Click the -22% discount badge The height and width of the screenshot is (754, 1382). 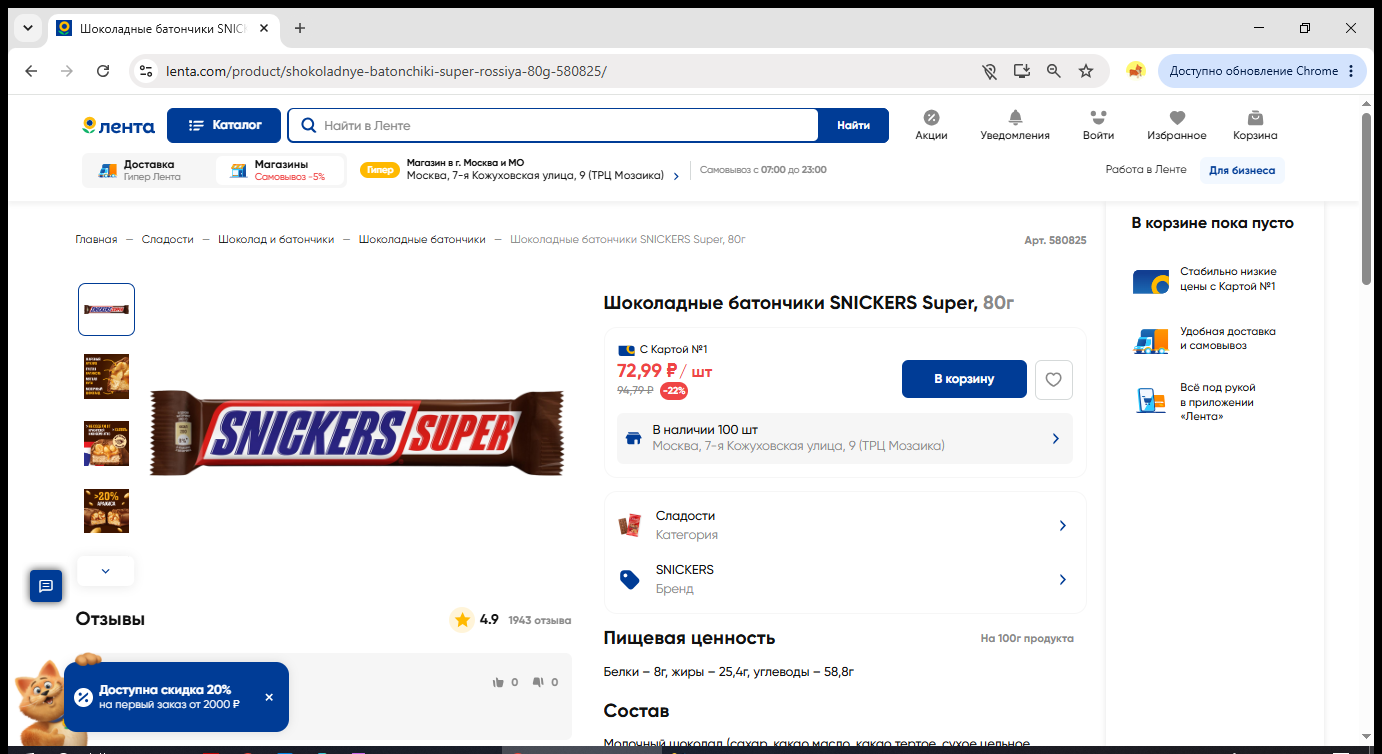click(x=674, y=391)
